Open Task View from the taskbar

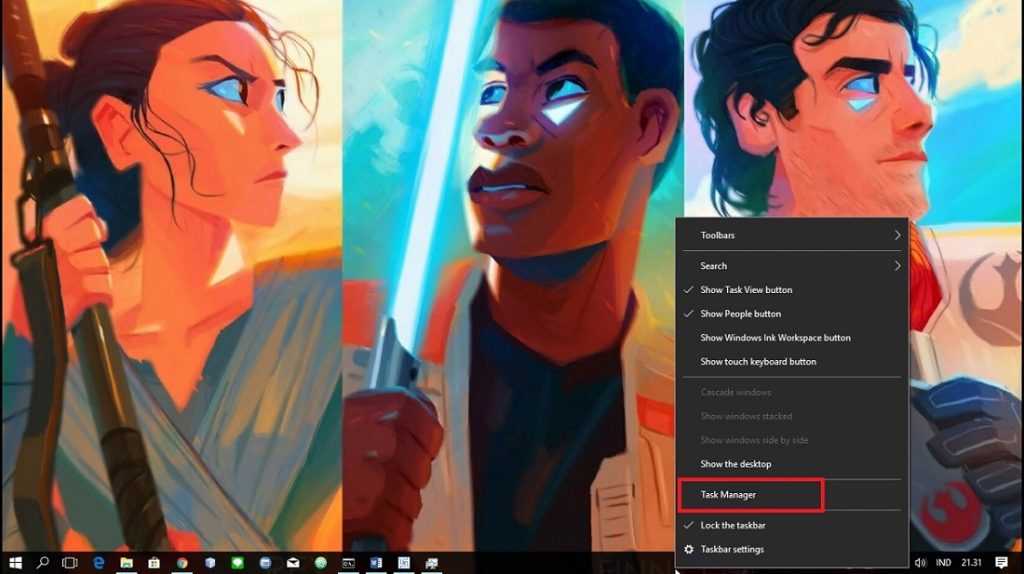[x=70, y=563]
